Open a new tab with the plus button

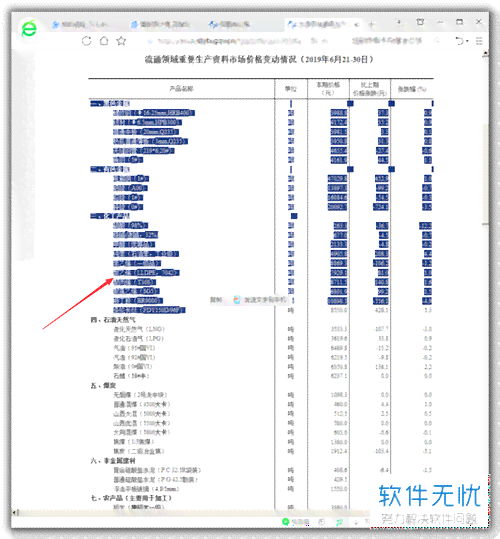pos(371,24)
